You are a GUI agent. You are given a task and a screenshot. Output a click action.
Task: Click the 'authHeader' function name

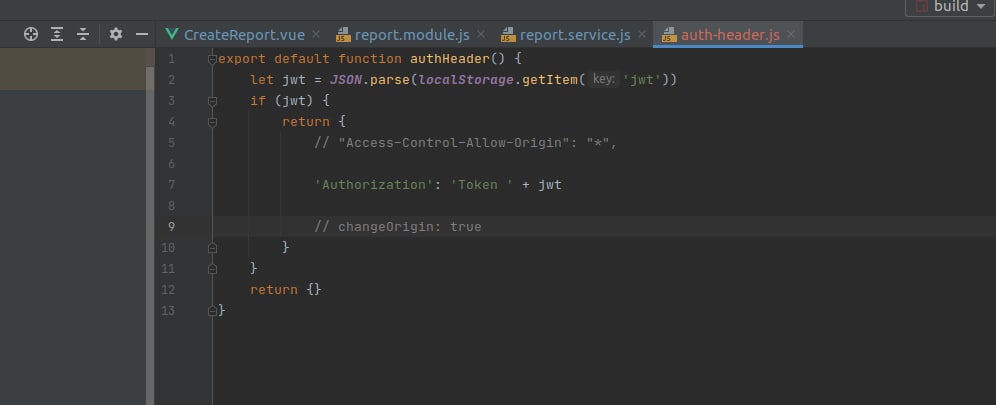[x=449, y=59]
